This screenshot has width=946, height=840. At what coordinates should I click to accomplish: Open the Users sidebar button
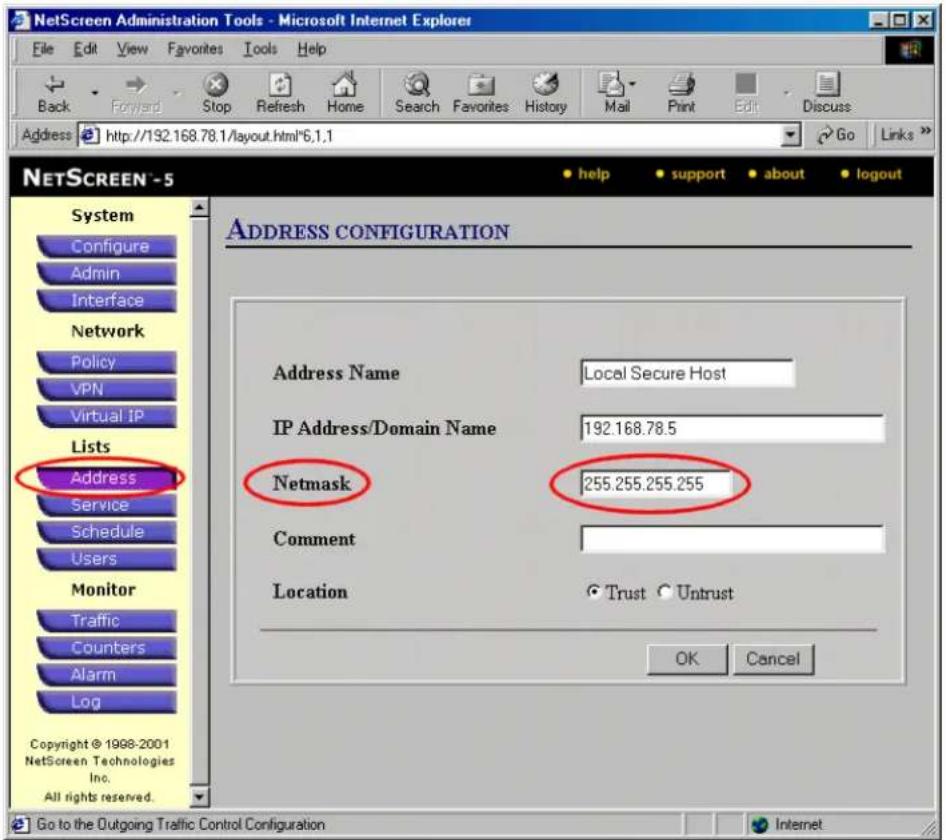coord(108,559)
